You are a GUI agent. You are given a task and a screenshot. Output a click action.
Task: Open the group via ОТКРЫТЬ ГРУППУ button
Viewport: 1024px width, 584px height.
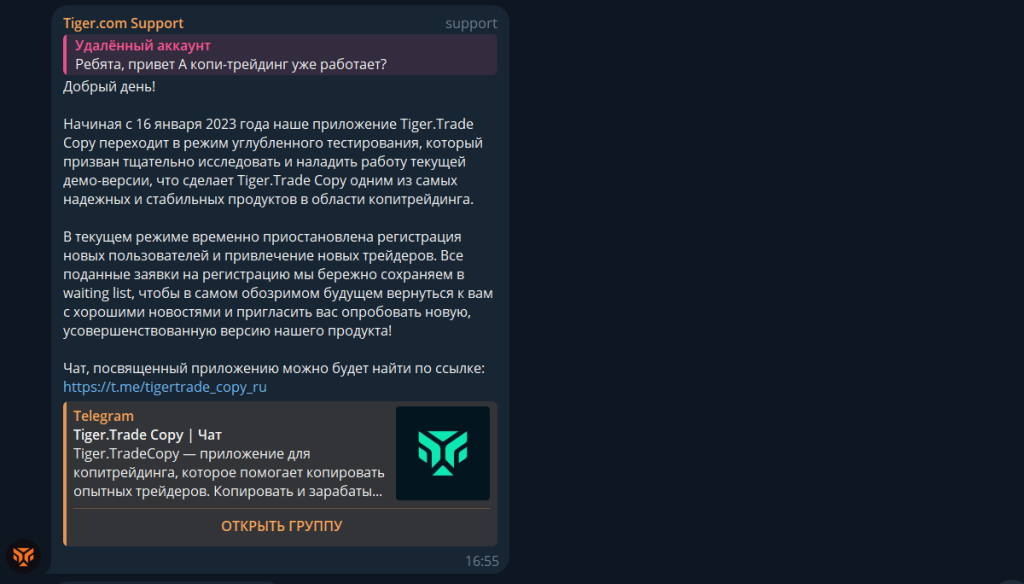click(281, 526)
